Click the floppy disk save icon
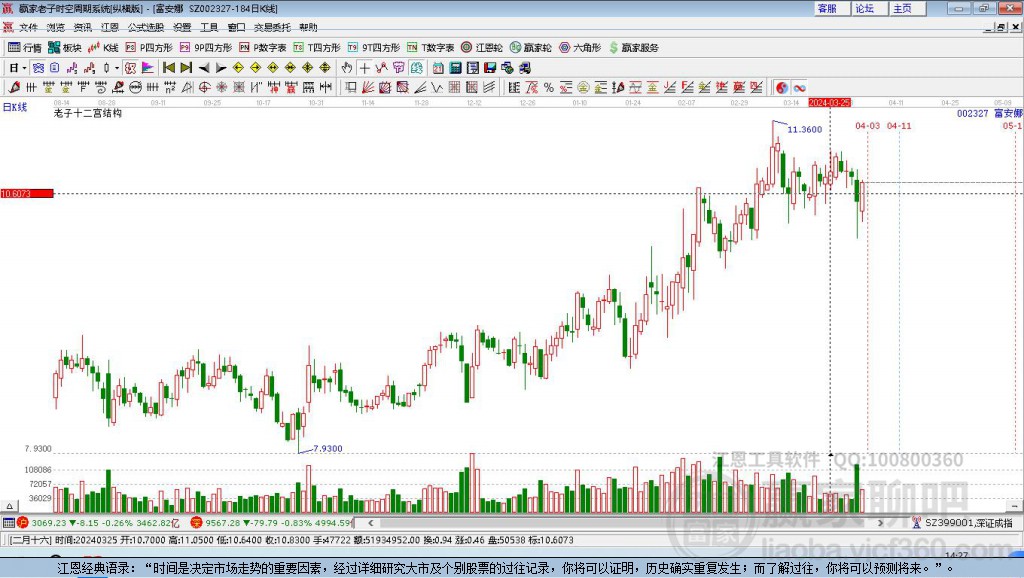Image resolution: width=1024 pixels, height=578 pixels. coord(490,68)
